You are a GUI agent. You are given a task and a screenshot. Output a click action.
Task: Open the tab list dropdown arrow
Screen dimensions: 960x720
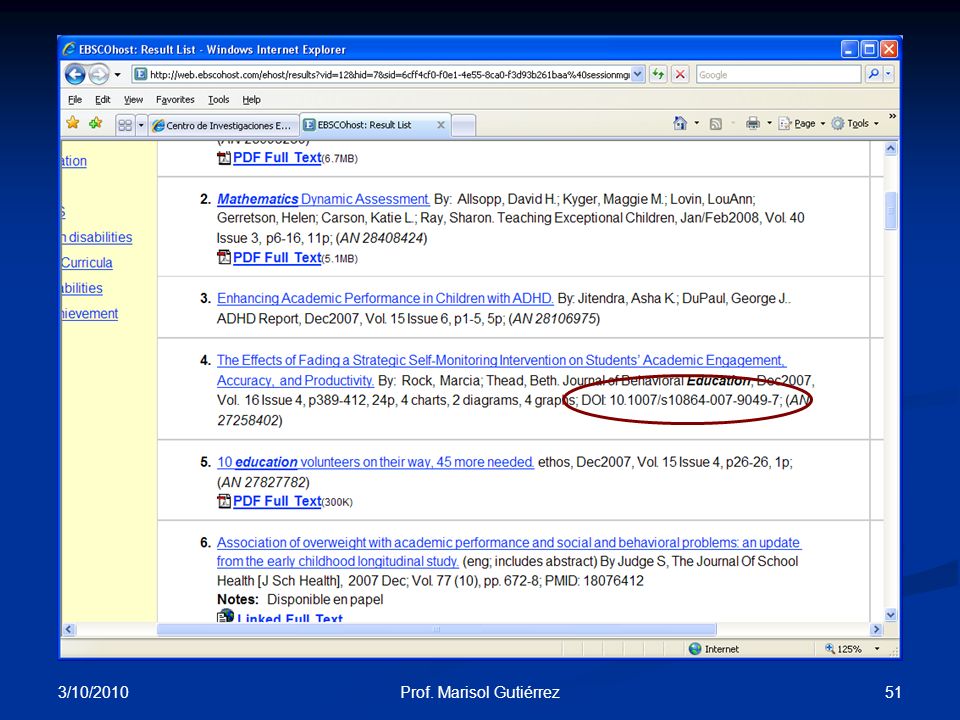point(141,126)
